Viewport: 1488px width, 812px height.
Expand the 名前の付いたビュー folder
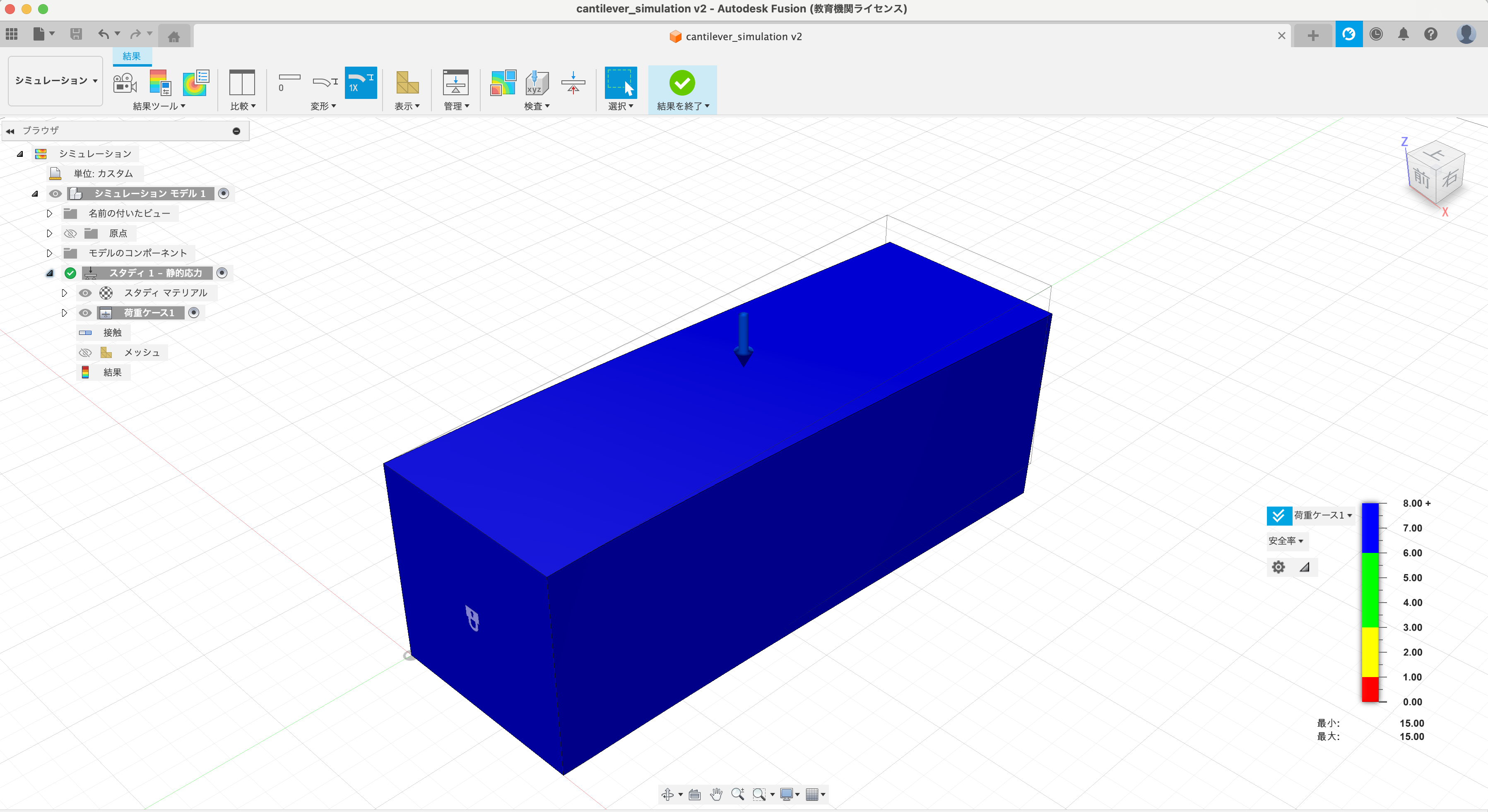[50, 214]
